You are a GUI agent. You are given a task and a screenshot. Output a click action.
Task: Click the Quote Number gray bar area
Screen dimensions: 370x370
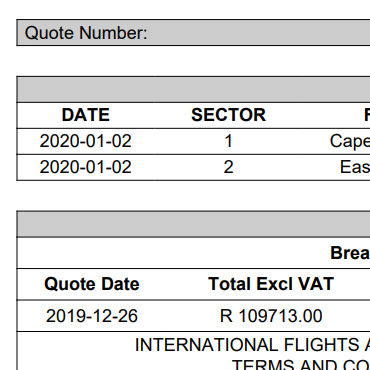pyautogui.click(x=193, y=33)
